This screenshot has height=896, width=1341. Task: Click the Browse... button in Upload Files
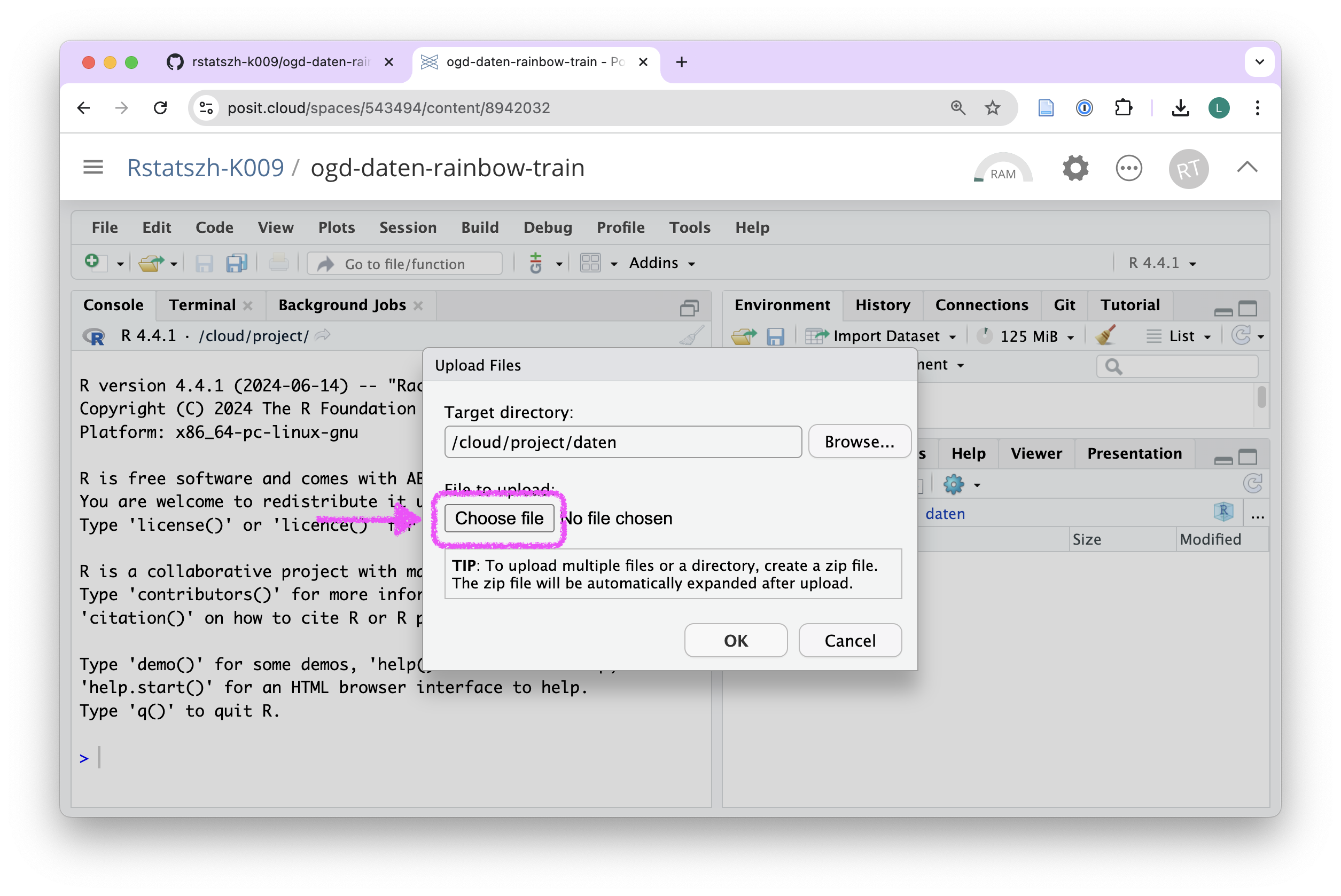pos(859,441)
